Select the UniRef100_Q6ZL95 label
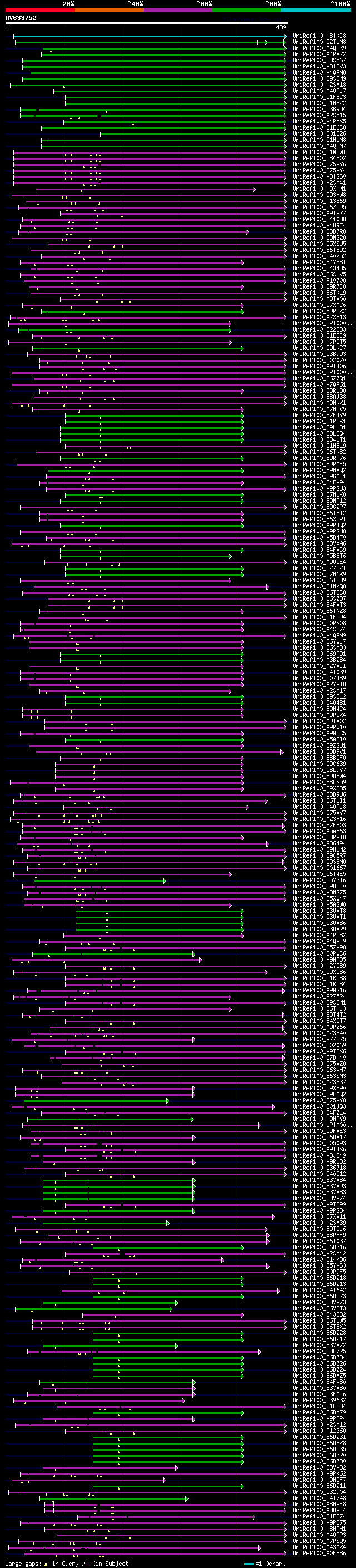This screenshot has height=1568, width=356. click(x=319, y=207)
